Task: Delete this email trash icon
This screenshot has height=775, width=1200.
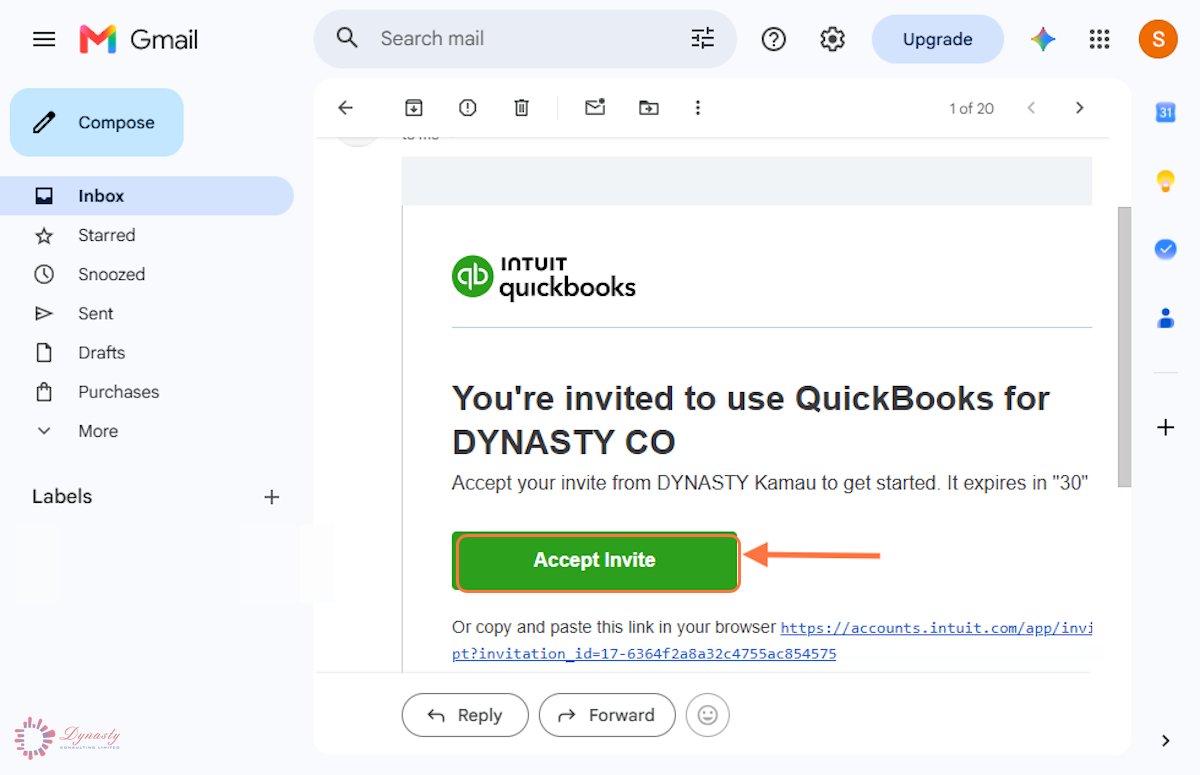Action: point(521,108)
